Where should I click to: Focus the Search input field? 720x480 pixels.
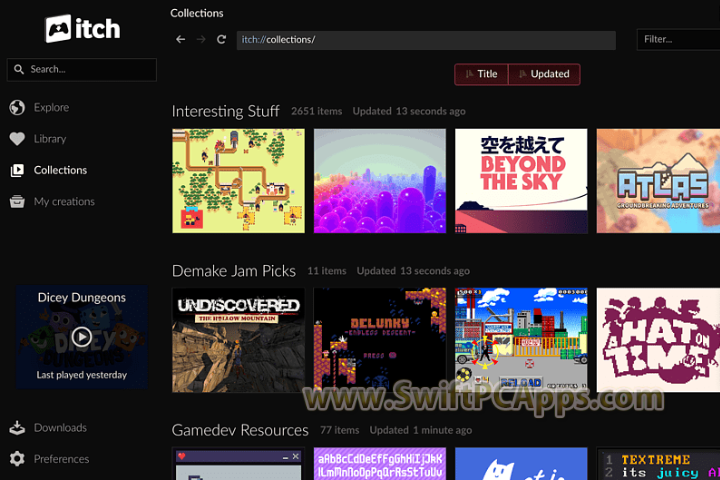coord(82,69)
